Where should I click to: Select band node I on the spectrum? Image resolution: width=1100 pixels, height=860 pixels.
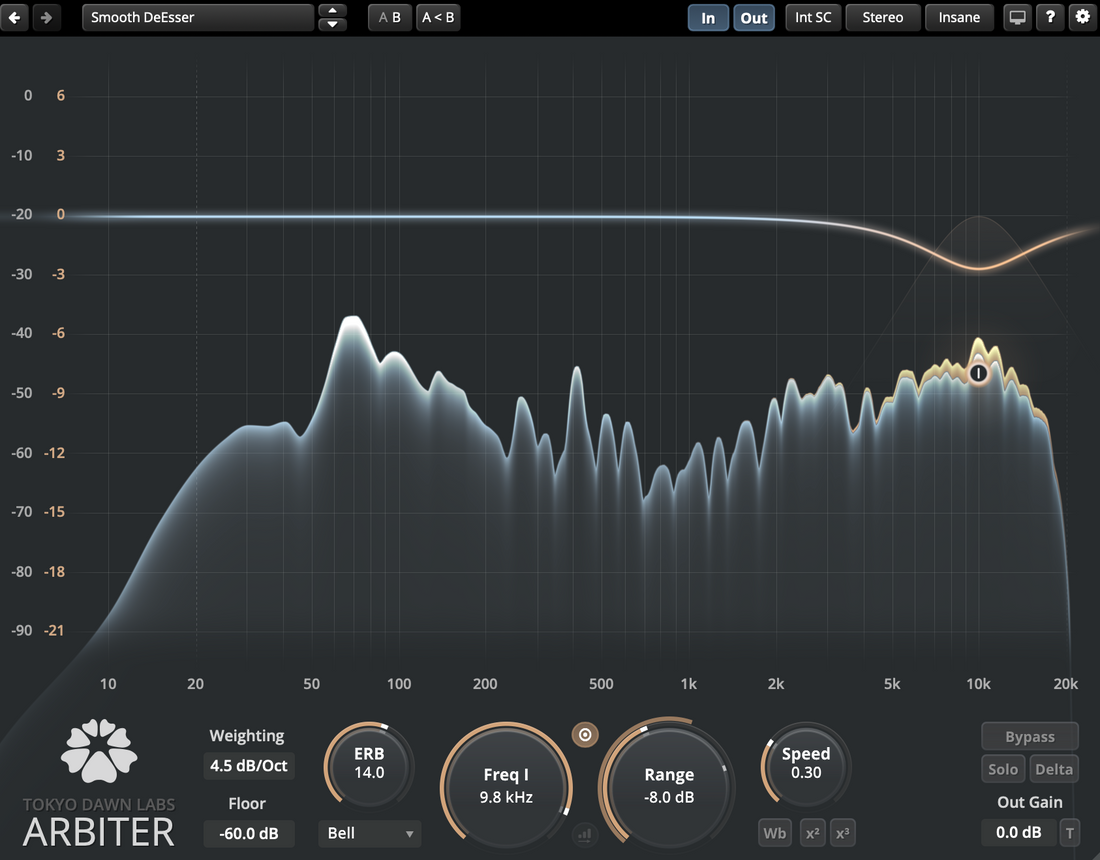(978, 373)
